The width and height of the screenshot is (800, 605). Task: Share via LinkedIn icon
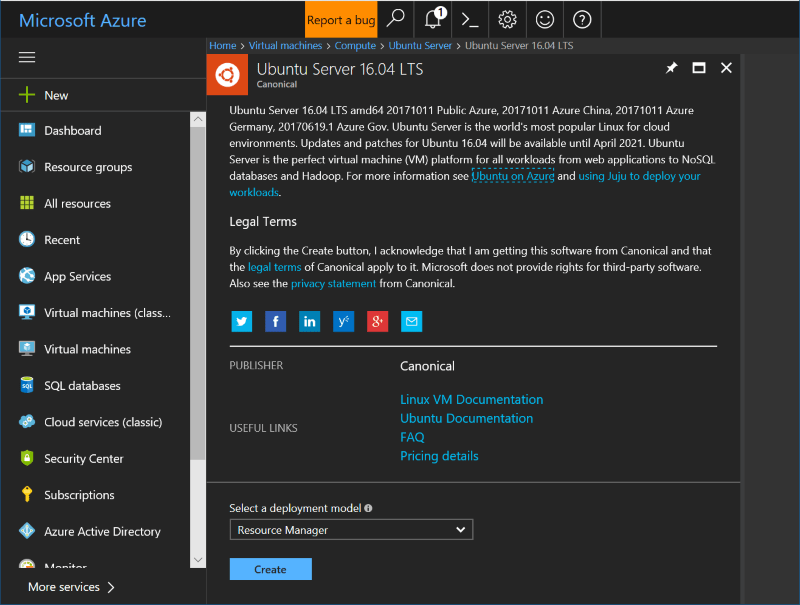pos(309,321)
